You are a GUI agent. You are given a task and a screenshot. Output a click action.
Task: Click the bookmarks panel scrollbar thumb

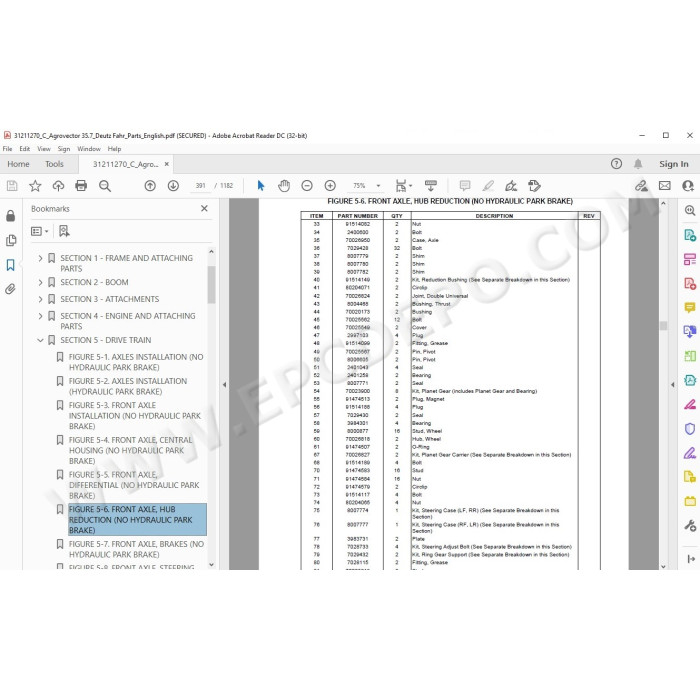[212, 285]
